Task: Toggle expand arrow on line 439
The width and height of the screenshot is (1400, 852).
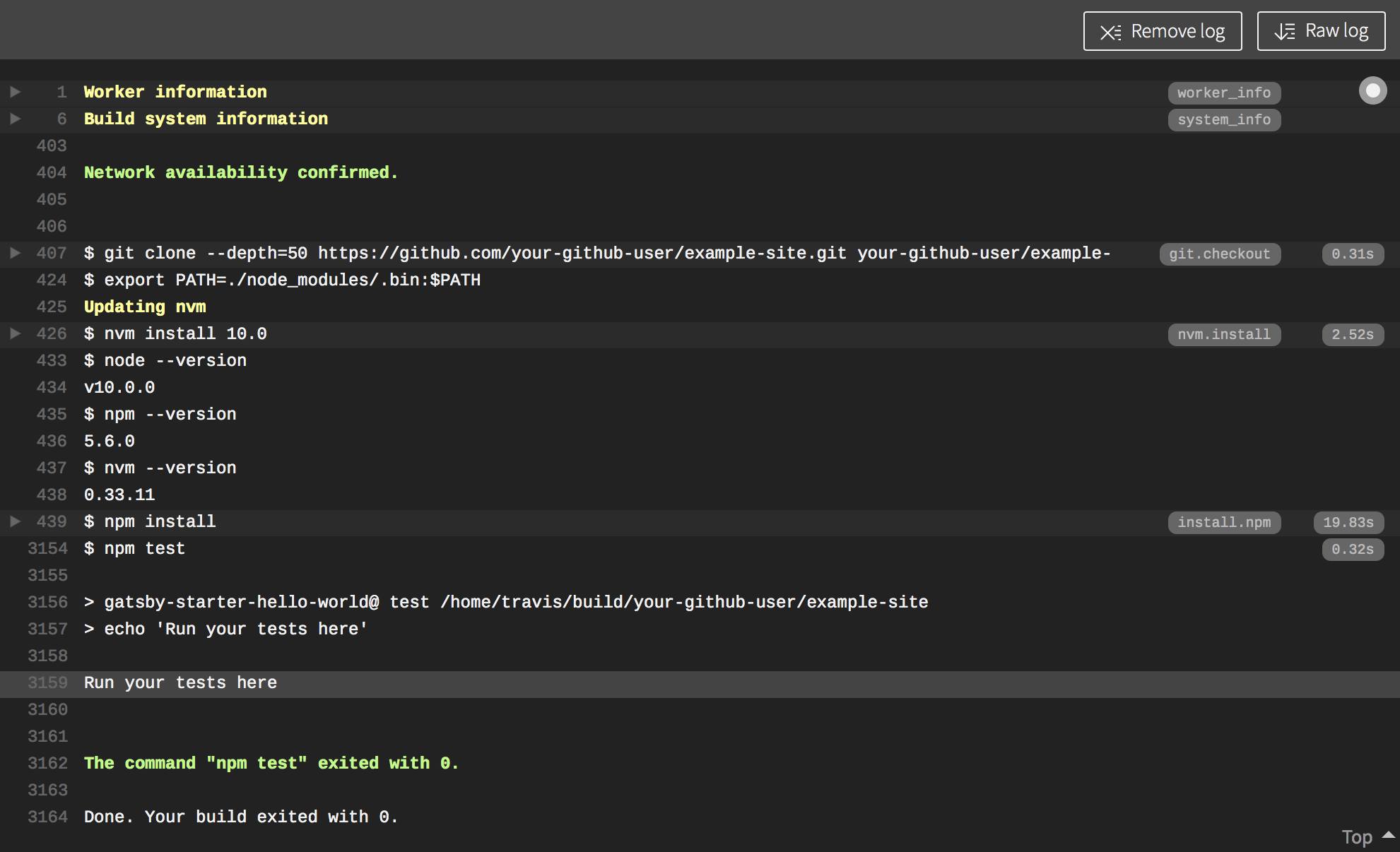Action: [x=13, y=520]
